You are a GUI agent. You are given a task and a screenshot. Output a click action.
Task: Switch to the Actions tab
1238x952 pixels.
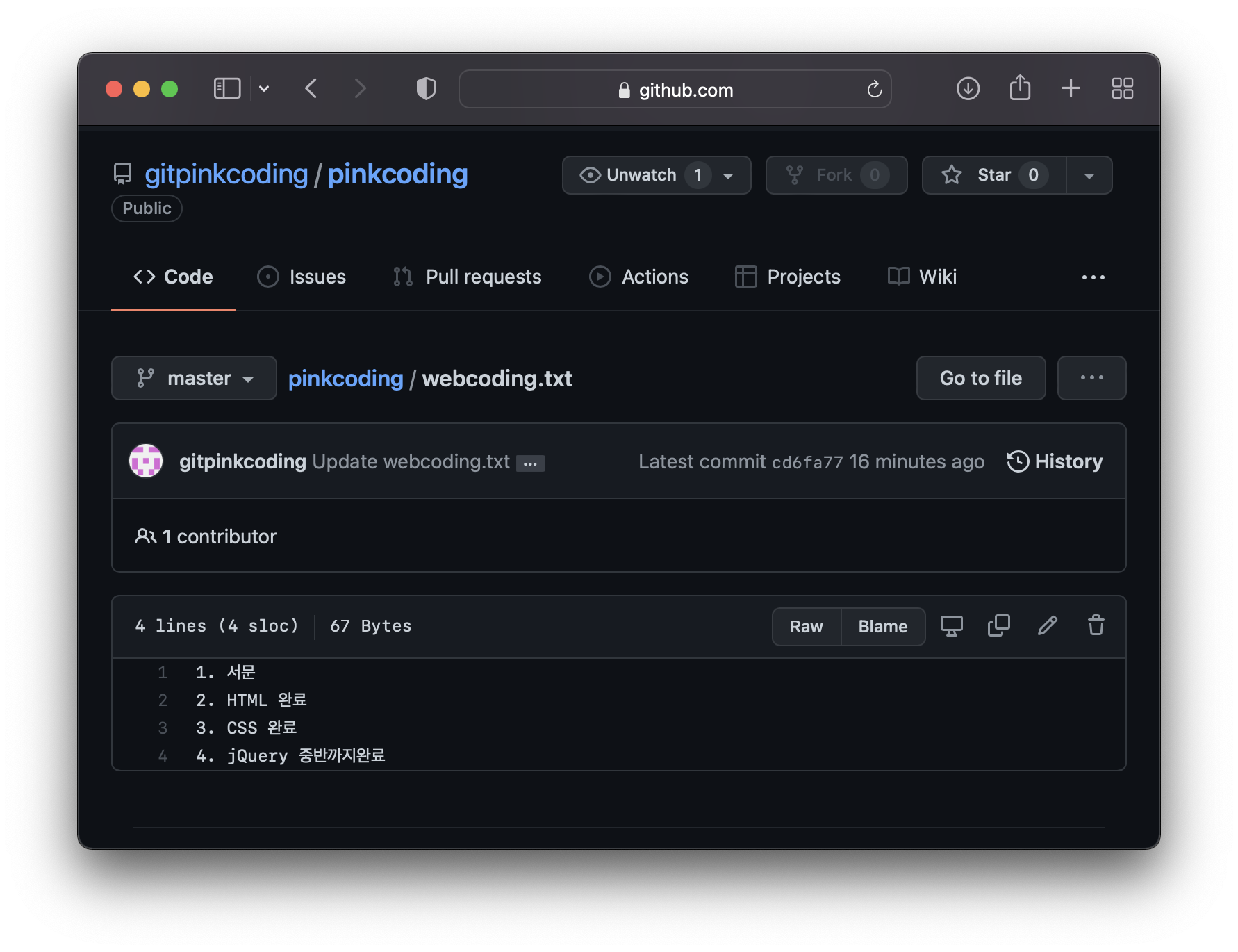coord(638,277)
